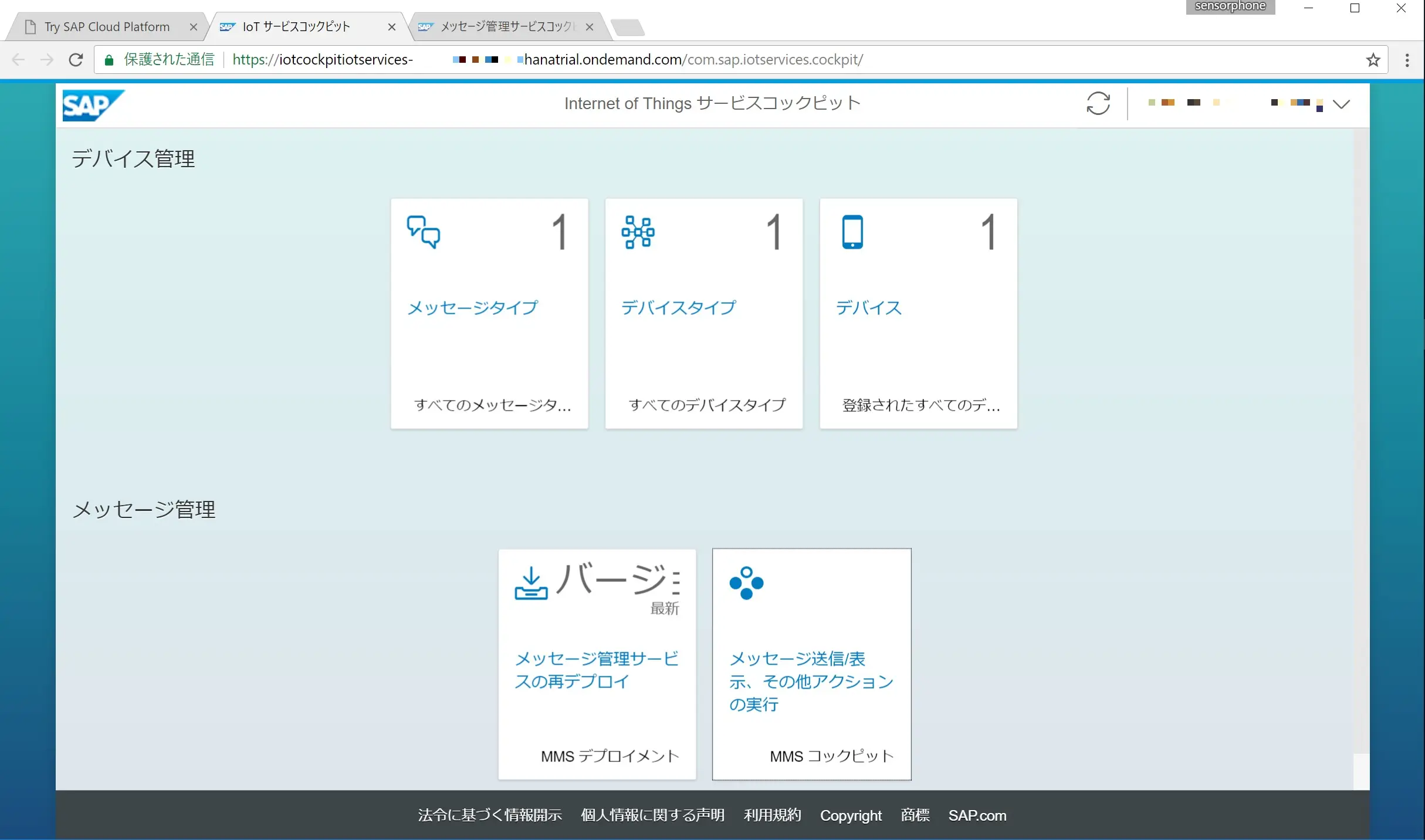Click すべてのデバイスタイプ tile footer text

[x=707, y=405]
